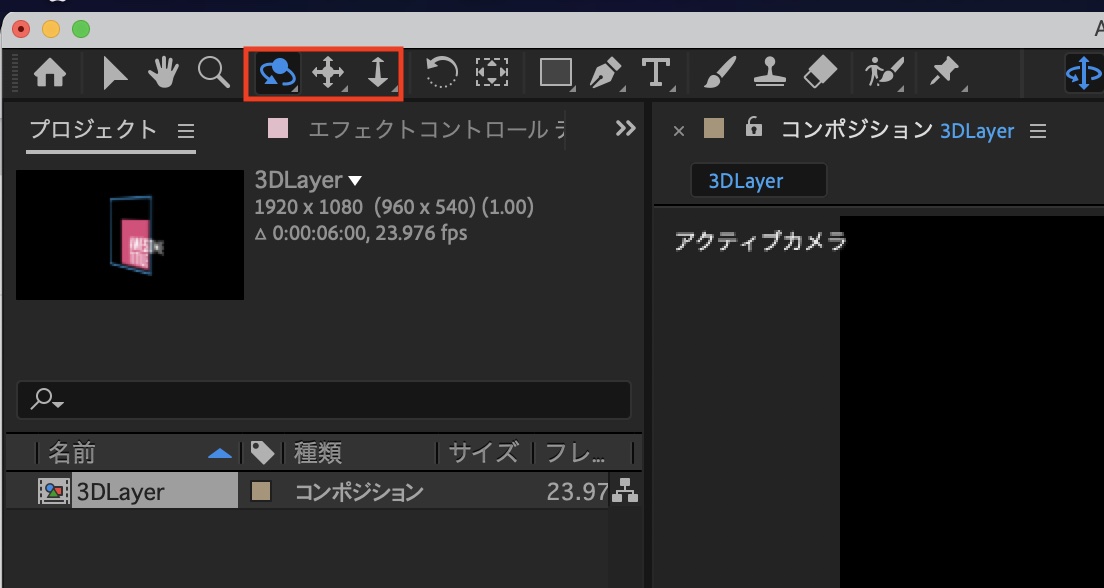The width and height of the screenshot is (1104, 588).
Task: Click the project preview thumbnail
Action: click(x=130, y=234)
